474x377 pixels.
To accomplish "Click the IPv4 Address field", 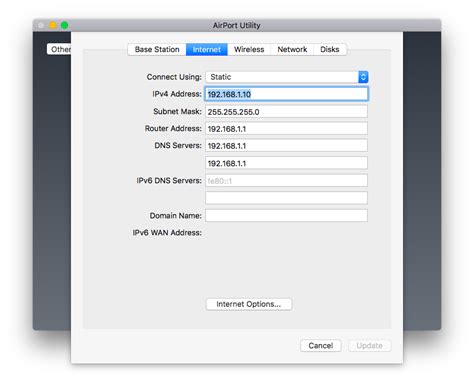I will [x=286, y=94].
